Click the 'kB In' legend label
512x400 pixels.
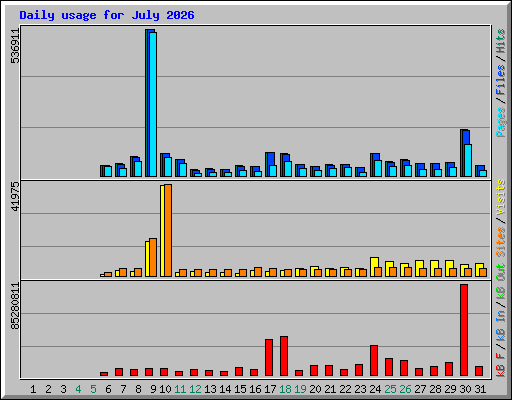[501, 325]
